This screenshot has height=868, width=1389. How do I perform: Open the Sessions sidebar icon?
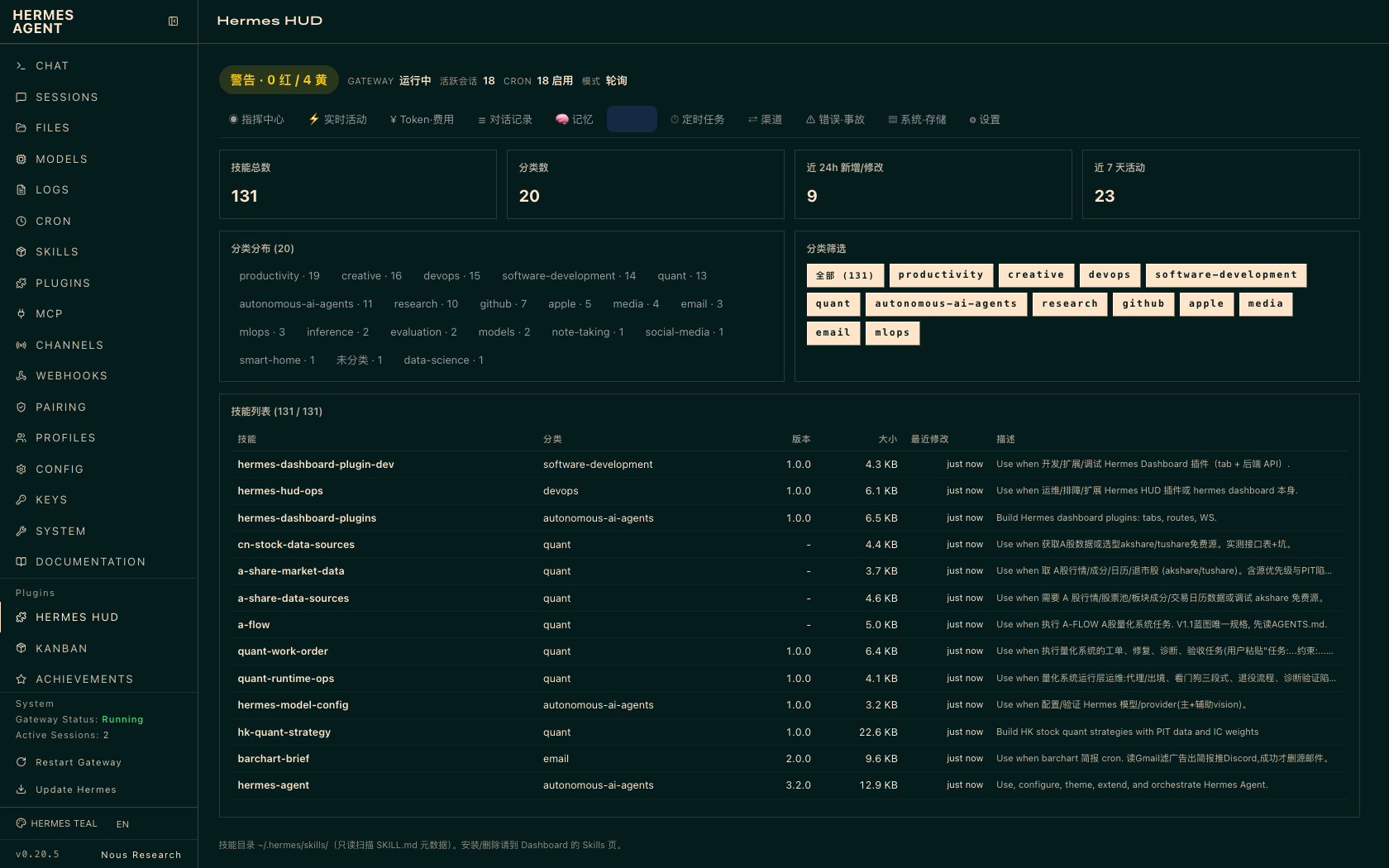coord(21,98)
